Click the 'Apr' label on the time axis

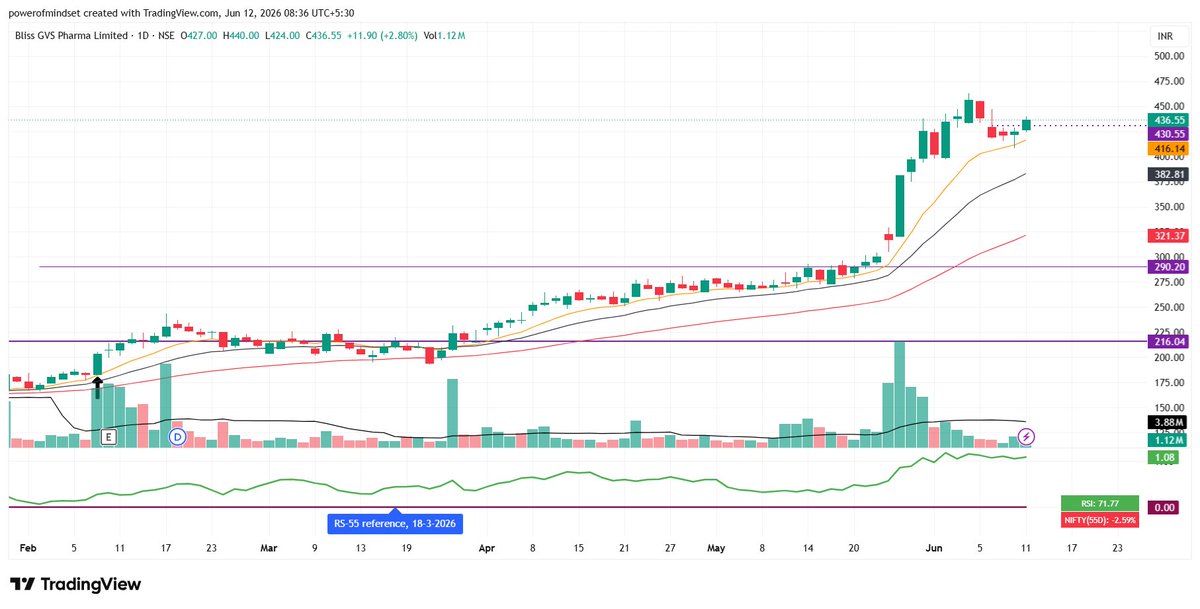[486, 549]
